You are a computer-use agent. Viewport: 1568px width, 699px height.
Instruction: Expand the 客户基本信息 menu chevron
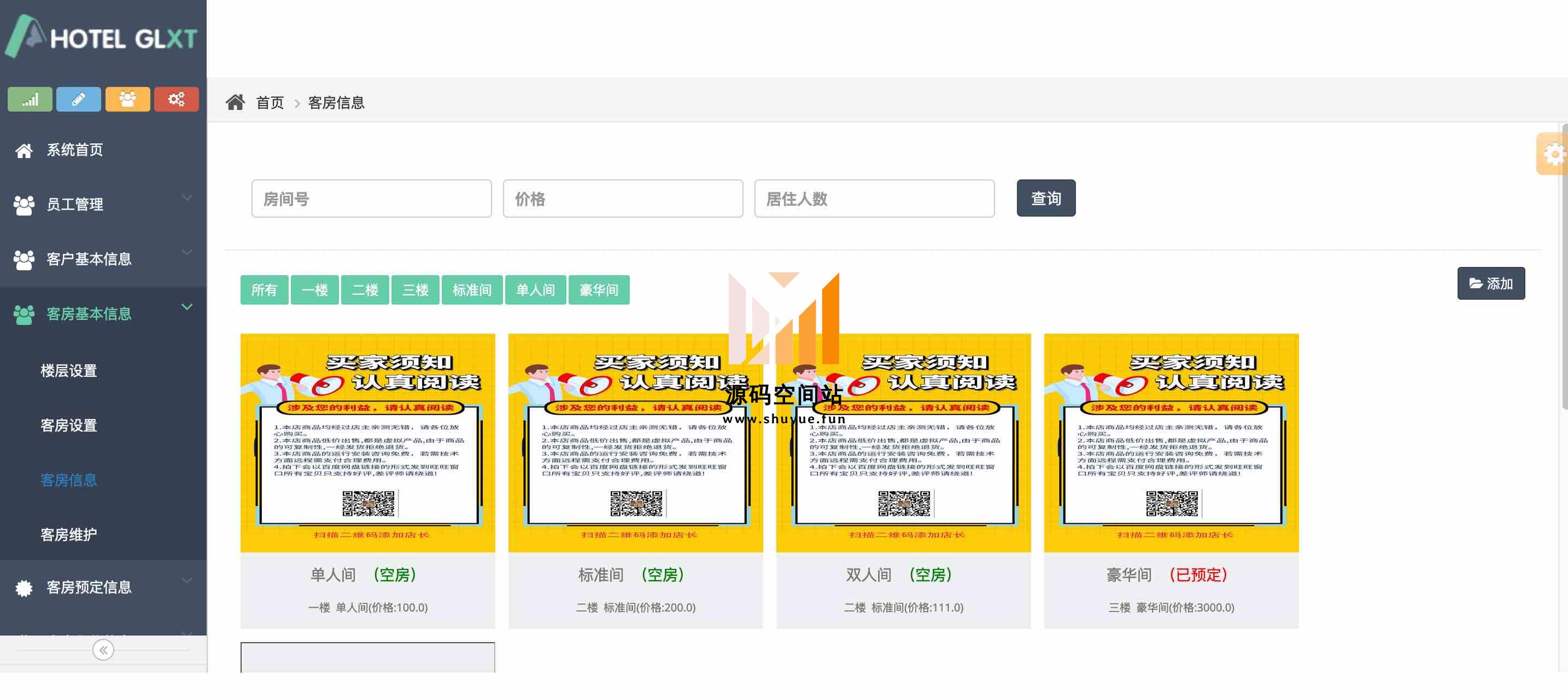pyautogui.click(x=187, y=252)
